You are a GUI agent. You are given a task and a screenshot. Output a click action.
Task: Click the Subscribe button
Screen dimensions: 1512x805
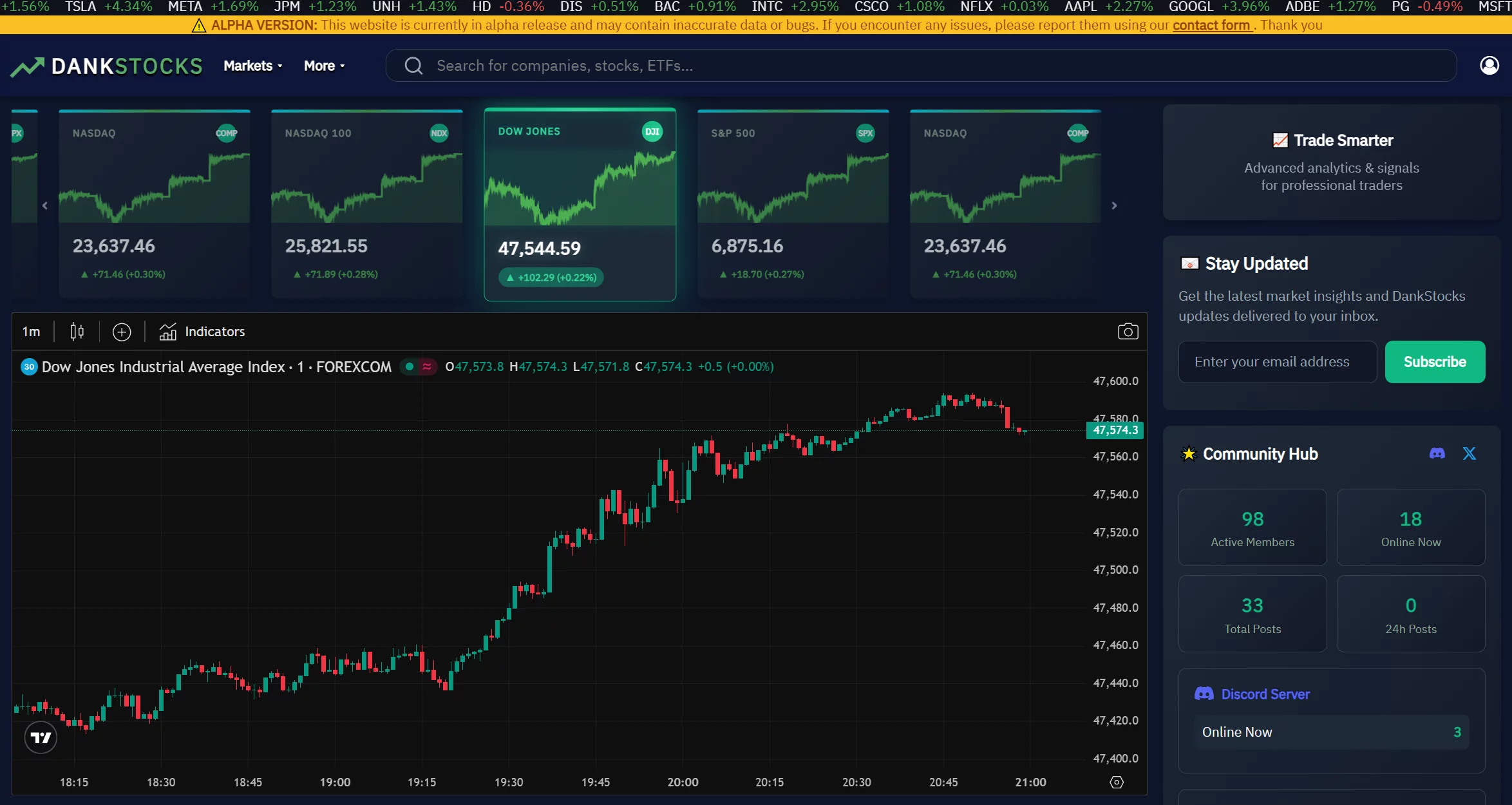[1435, 361]
